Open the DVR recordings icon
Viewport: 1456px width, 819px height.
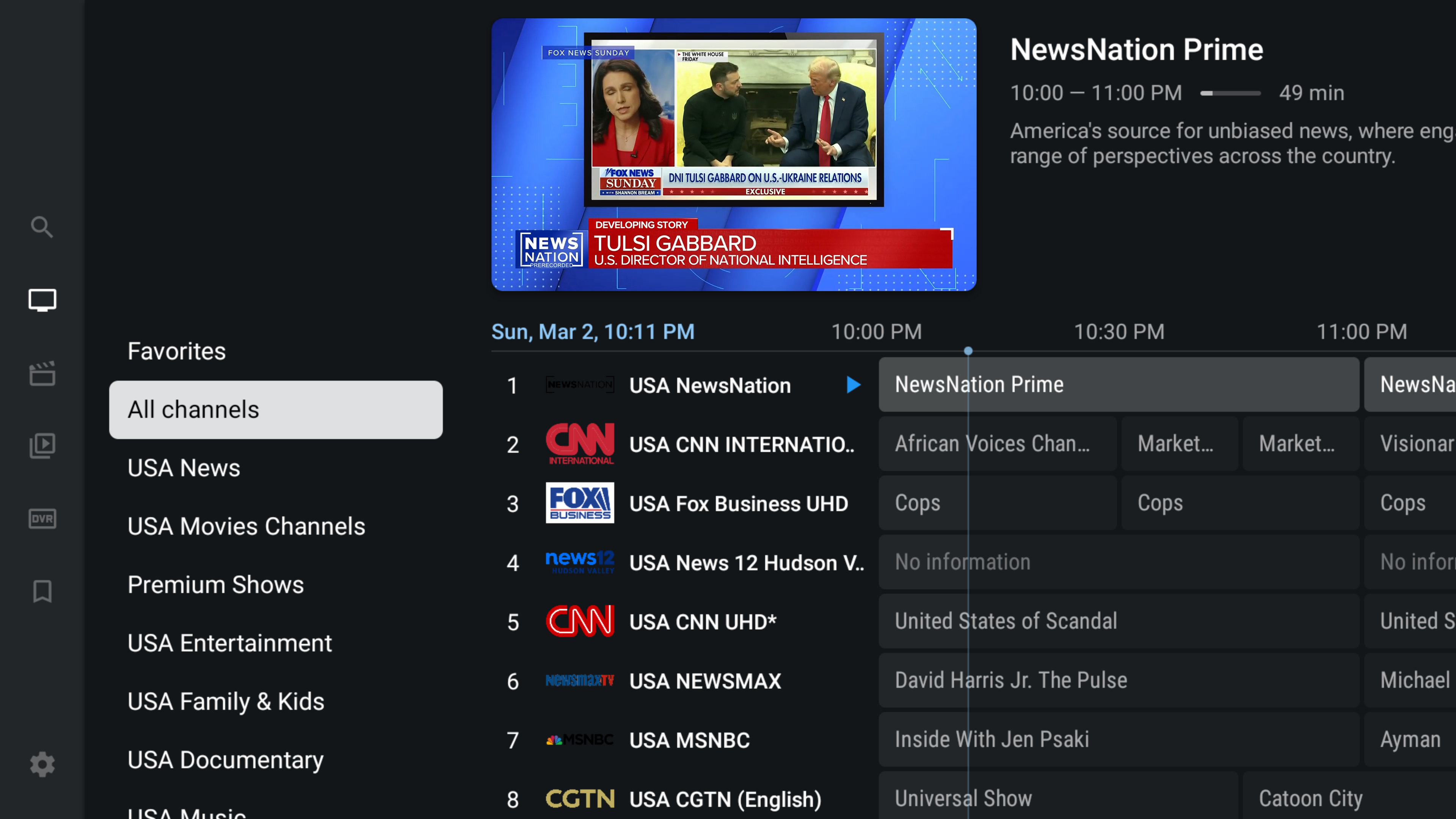coord(42,518)
